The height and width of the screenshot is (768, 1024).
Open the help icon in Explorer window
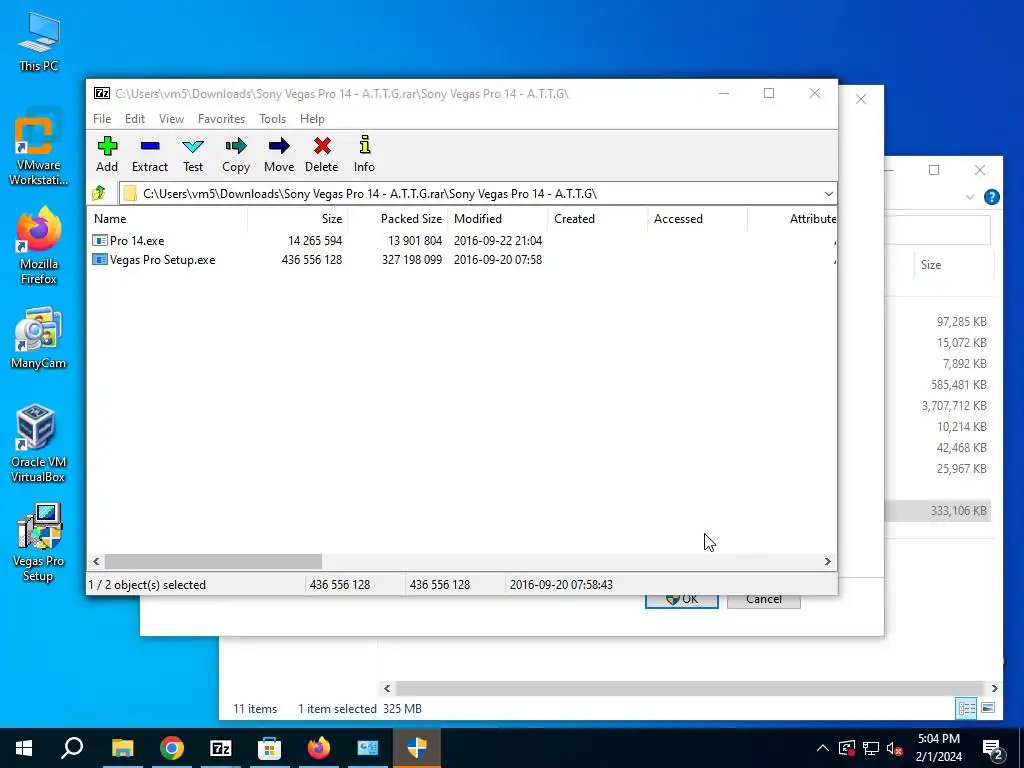coord(991,197)
